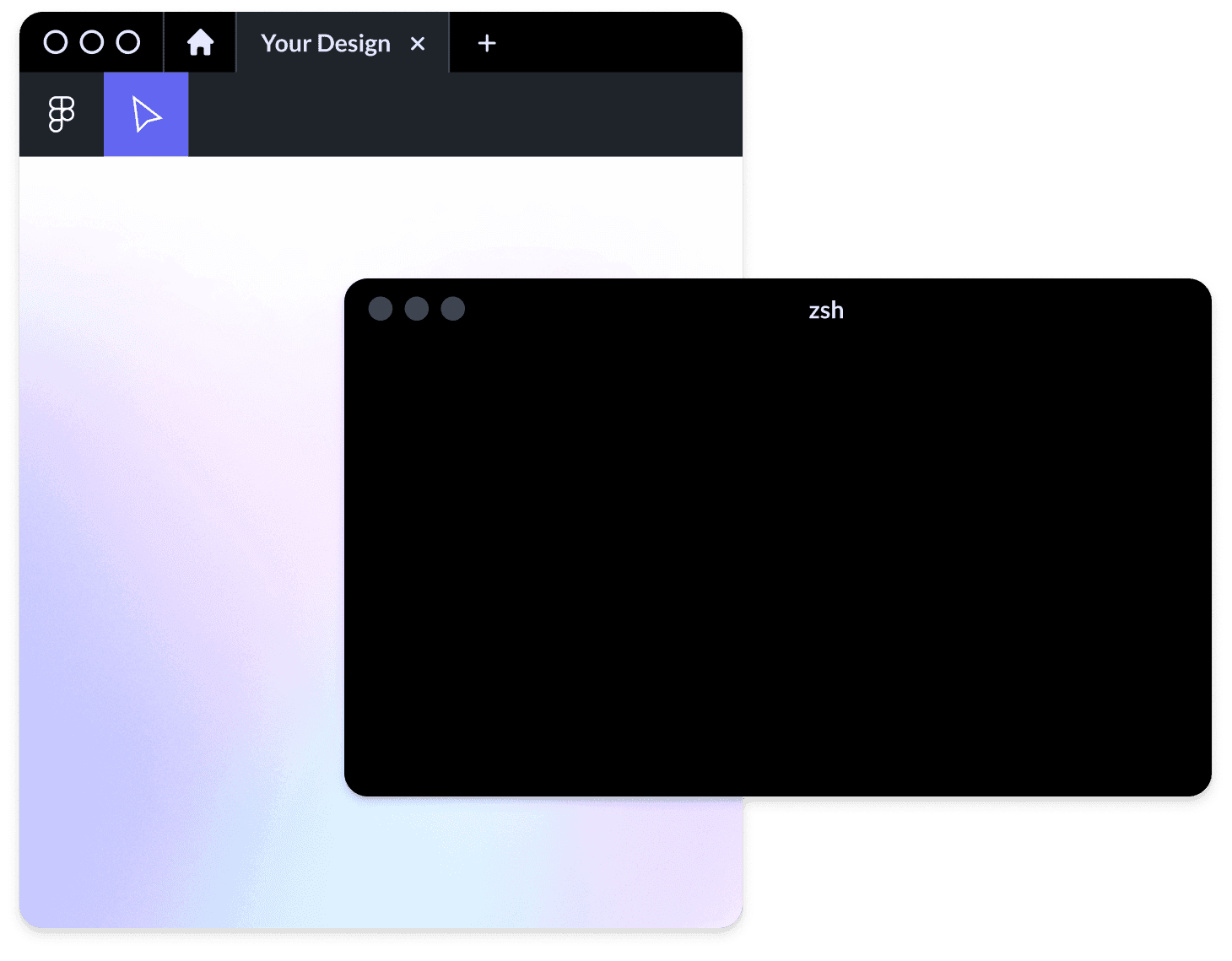1232x961 pixels.
Task: Click the first gray dot in zsh window
Action: tap(381, 309)
